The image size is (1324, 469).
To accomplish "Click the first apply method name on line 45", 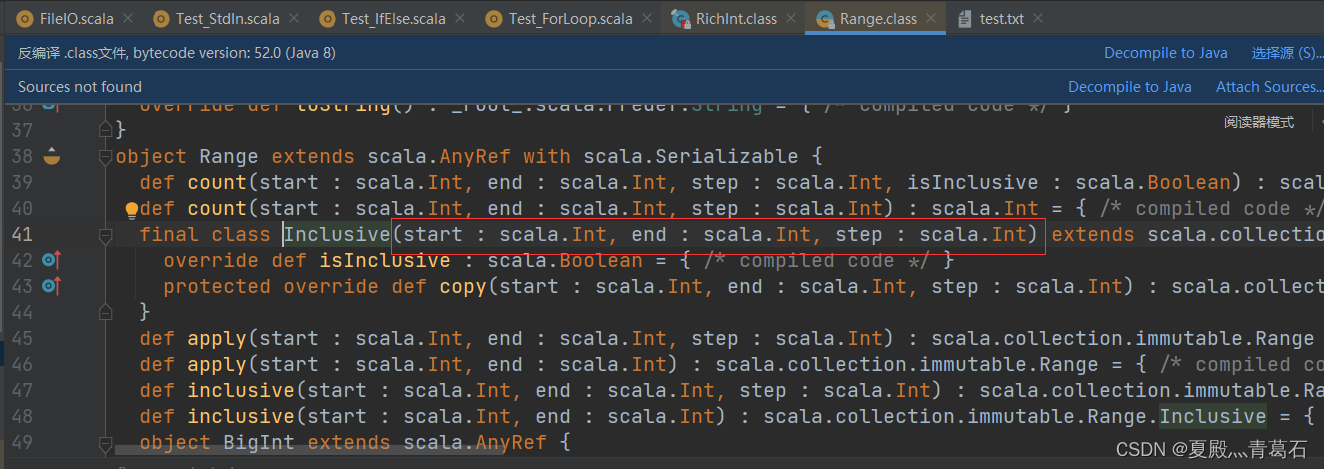I will tap(217, 339).
